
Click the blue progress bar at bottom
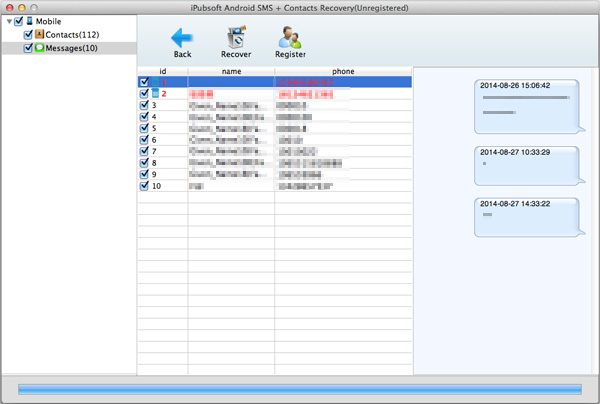(x=299, y=389)
